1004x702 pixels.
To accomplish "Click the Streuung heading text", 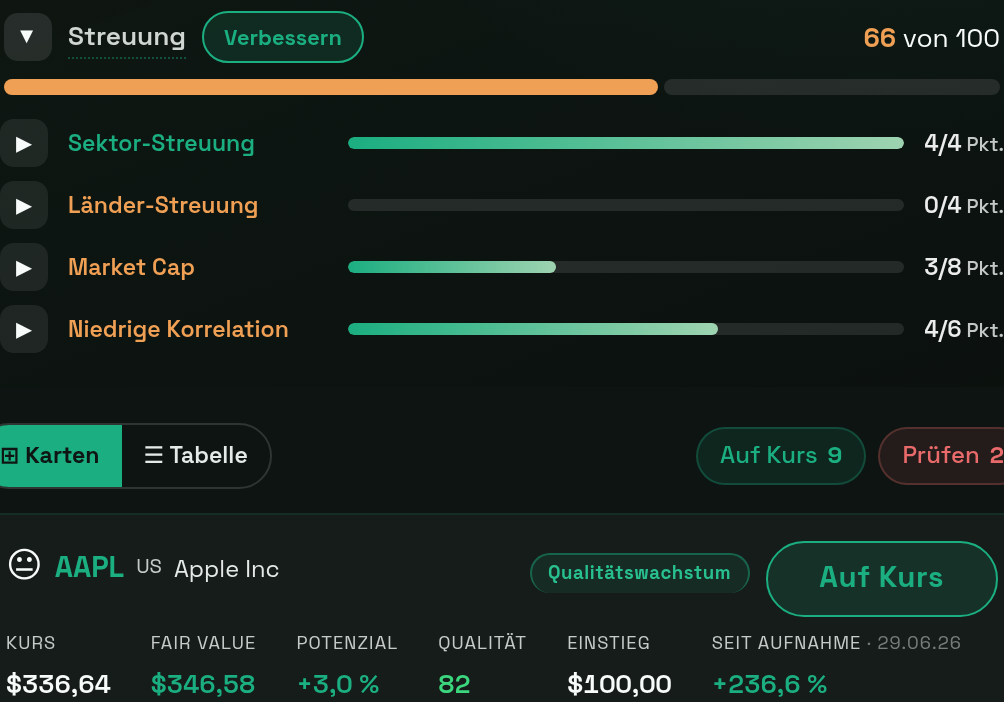I will click(x=127, y=37).
